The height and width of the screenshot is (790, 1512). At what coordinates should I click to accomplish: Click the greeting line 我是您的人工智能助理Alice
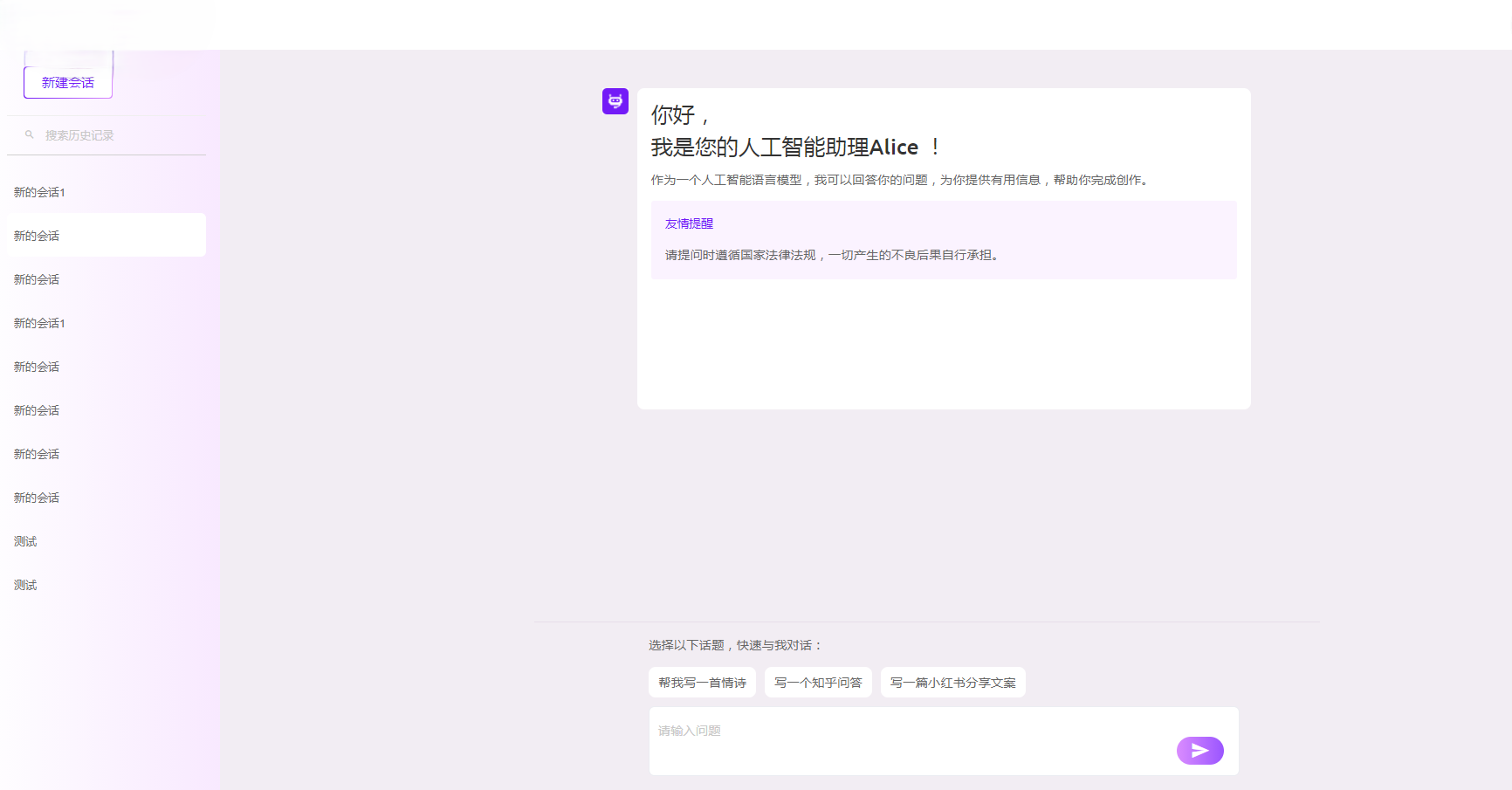(x=796, y=147)
